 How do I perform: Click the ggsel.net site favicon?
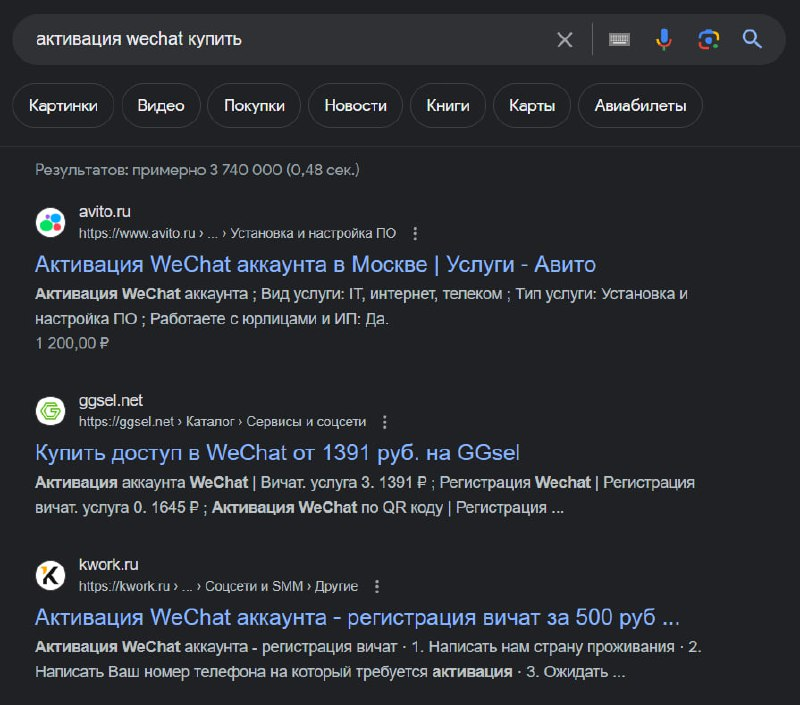(51, 411)
